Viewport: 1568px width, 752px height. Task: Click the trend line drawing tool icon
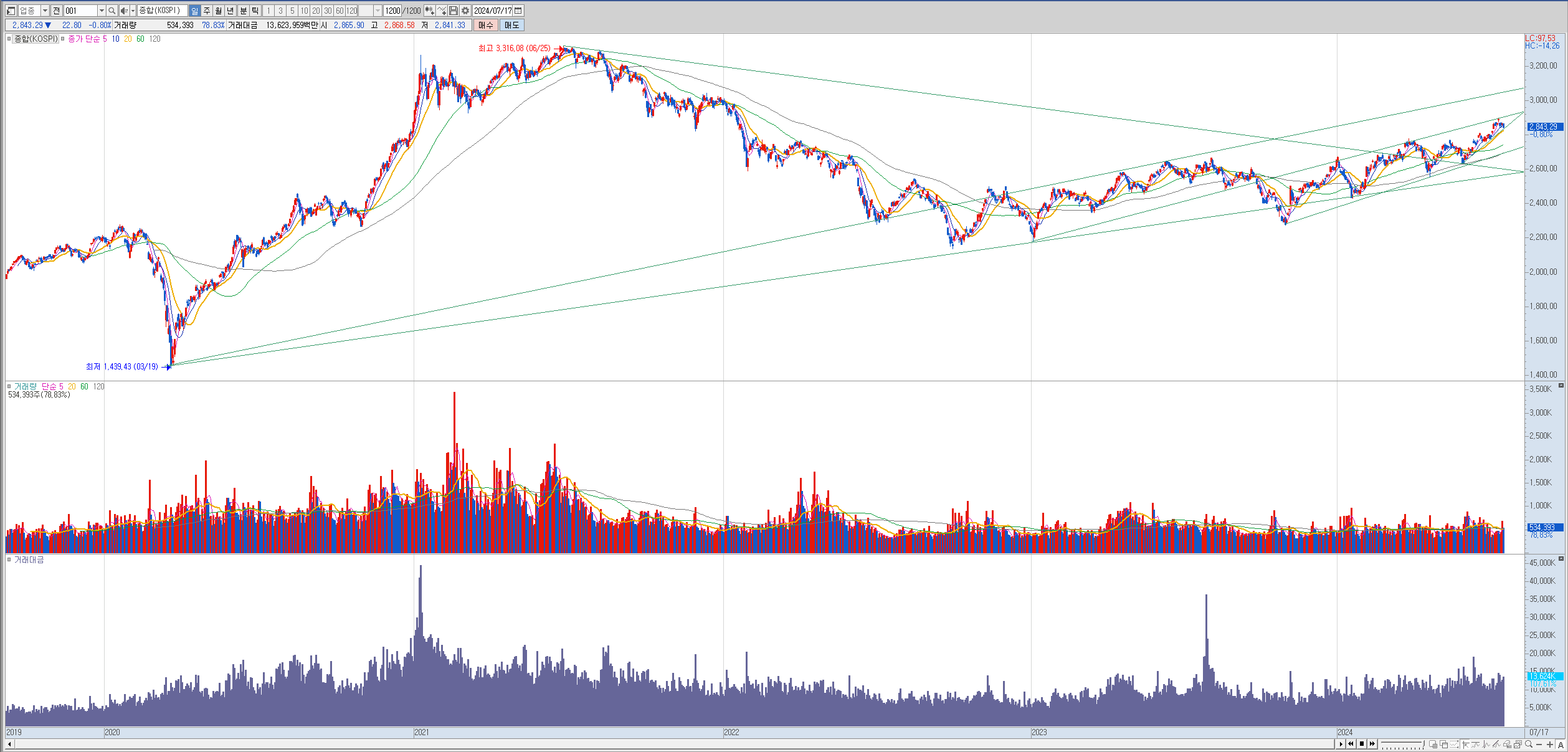1496,744
